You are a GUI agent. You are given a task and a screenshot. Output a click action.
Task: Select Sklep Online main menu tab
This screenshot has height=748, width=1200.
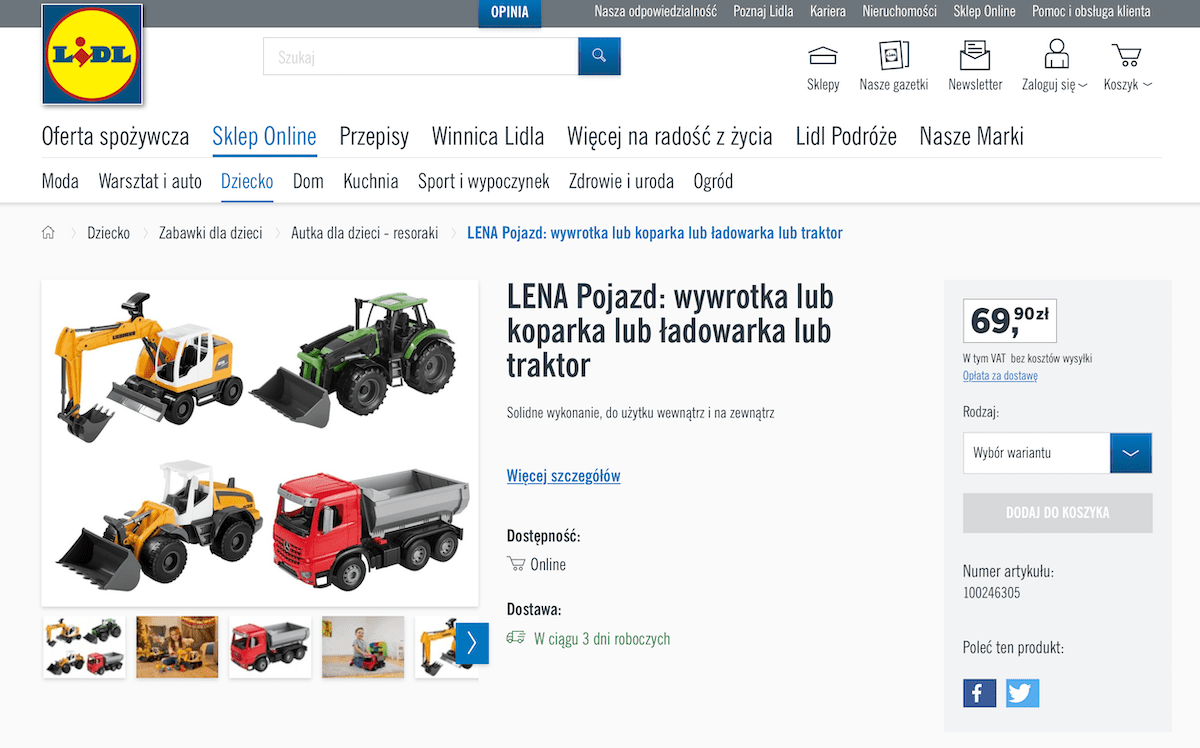click(x=264, y=137)
